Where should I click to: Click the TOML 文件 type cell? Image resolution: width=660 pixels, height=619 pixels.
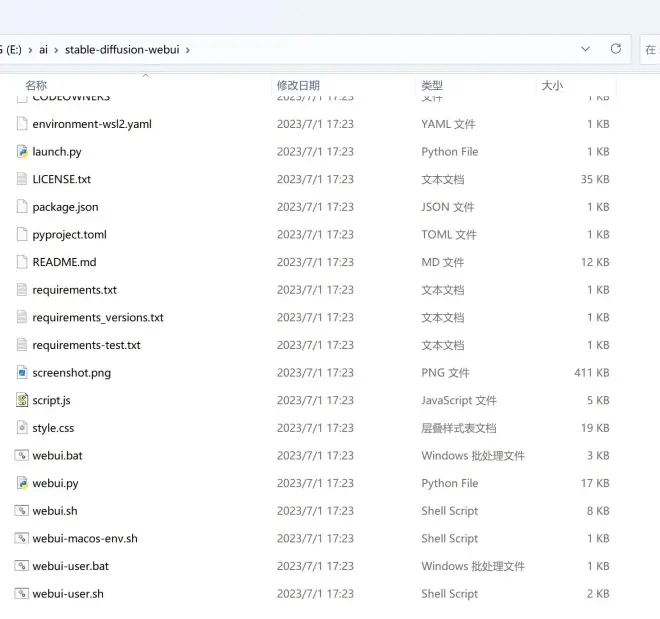(x=449, y=234)
